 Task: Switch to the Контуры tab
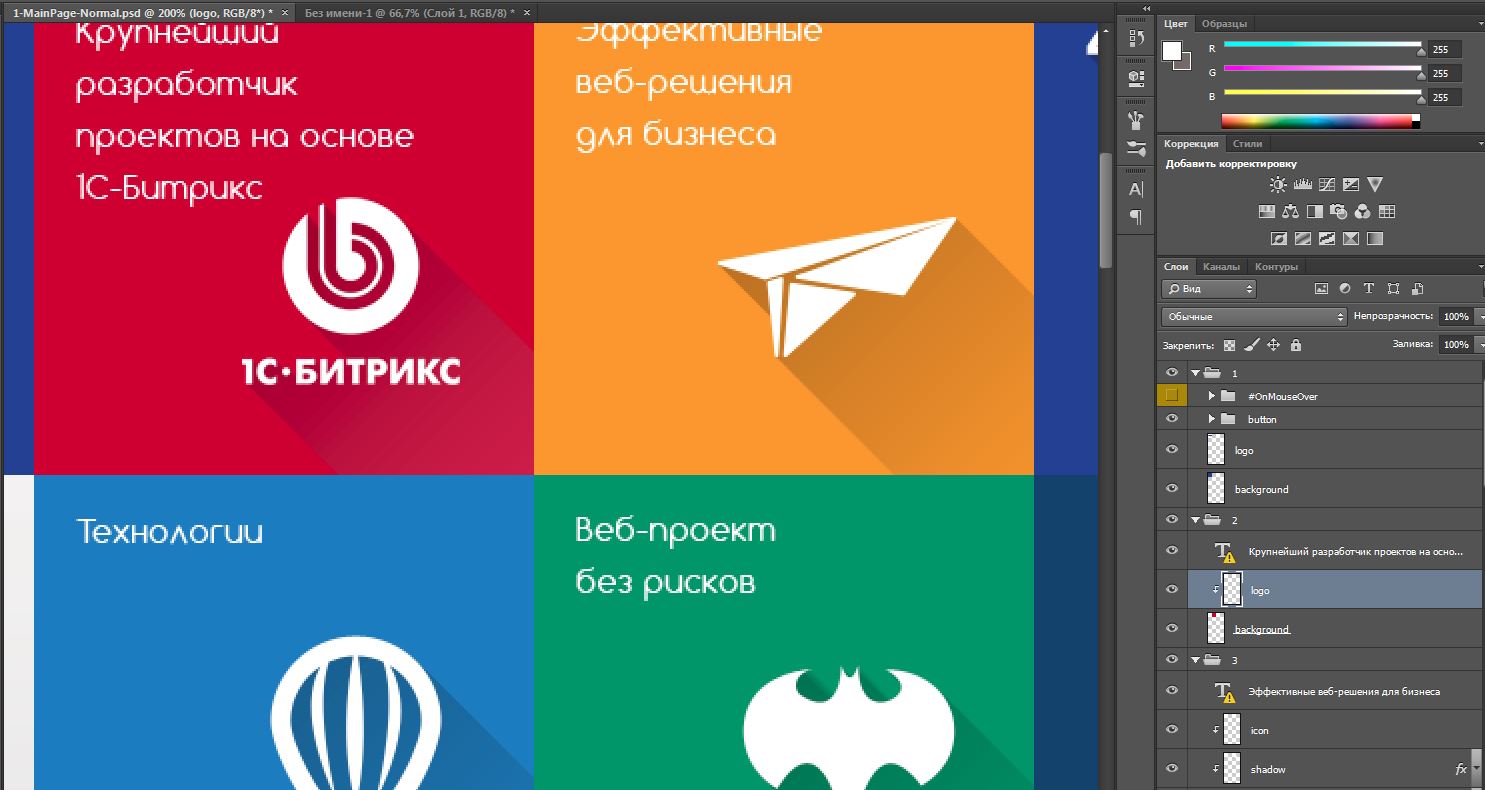[1276, 267]
